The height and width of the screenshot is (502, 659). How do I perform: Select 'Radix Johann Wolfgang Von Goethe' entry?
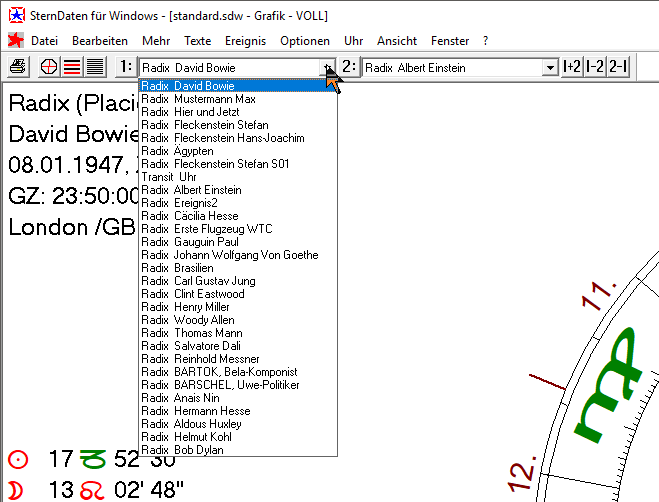point(238,255)
